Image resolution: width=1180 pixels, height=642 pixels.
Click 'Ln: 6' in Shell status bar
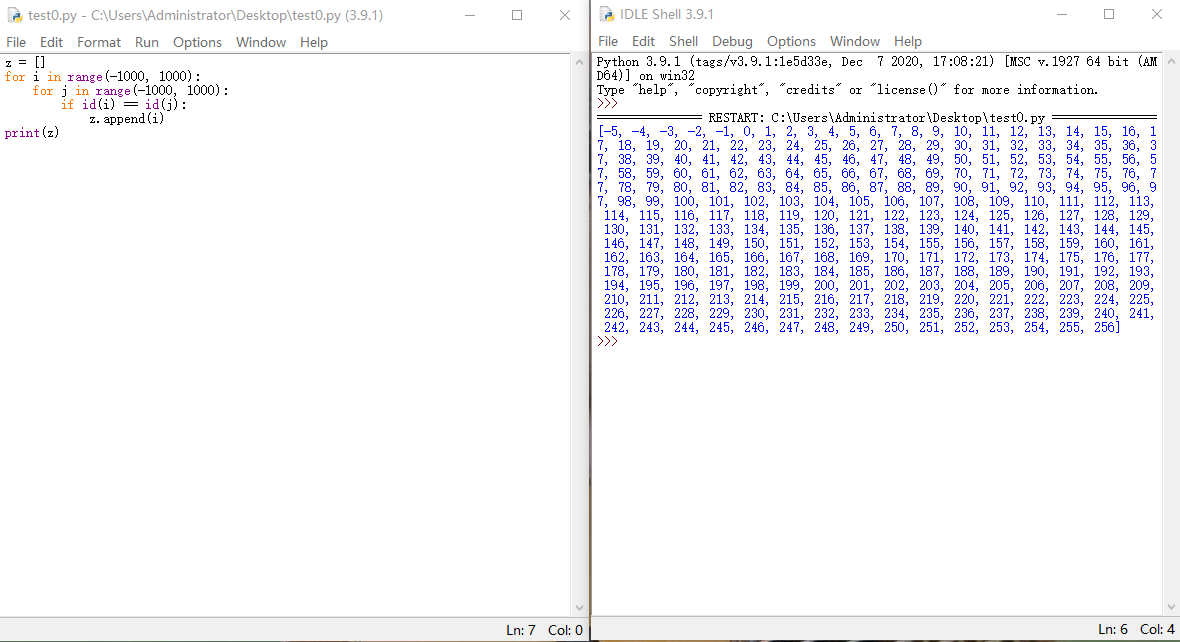1112,629
